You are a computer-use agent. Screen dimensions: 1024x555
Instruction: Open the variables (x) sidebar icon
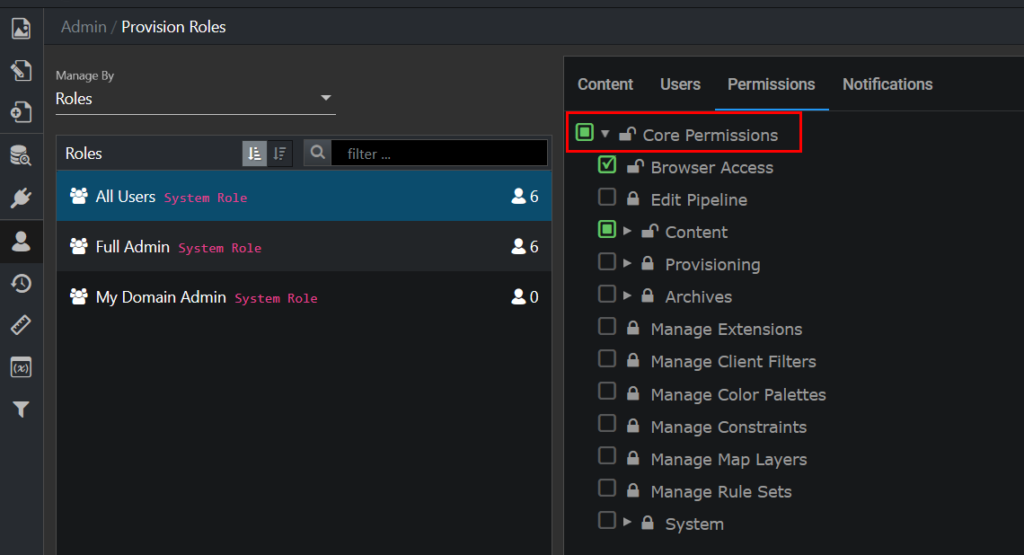[x=21, y=368]
